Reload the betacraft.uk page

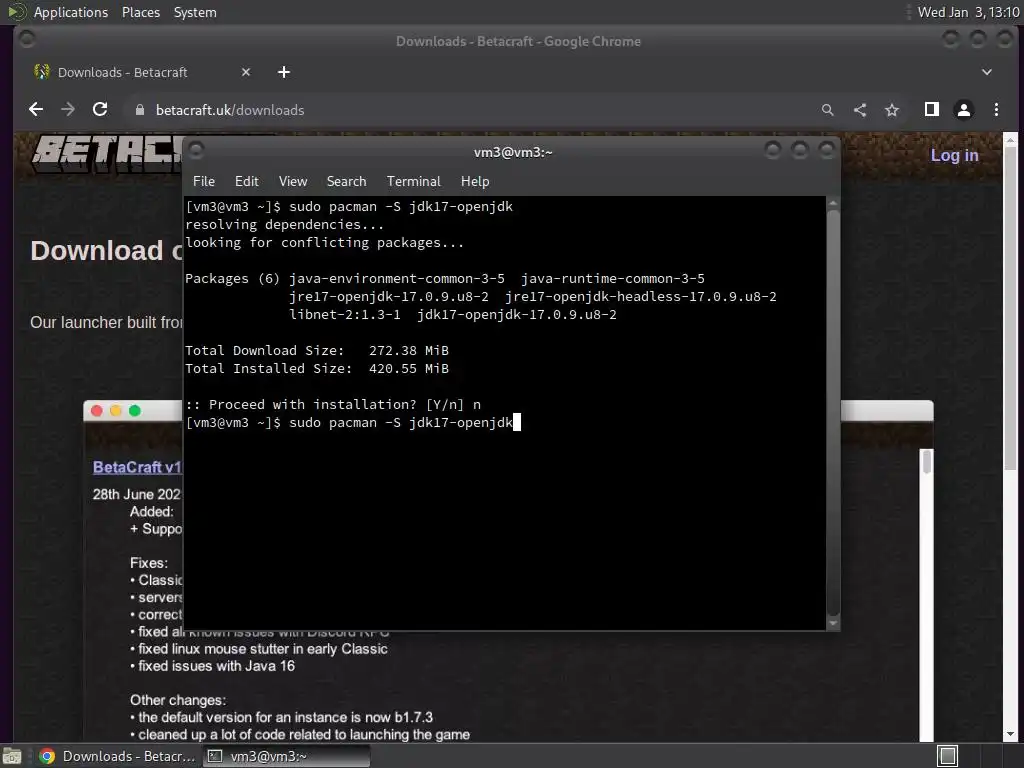100,110
